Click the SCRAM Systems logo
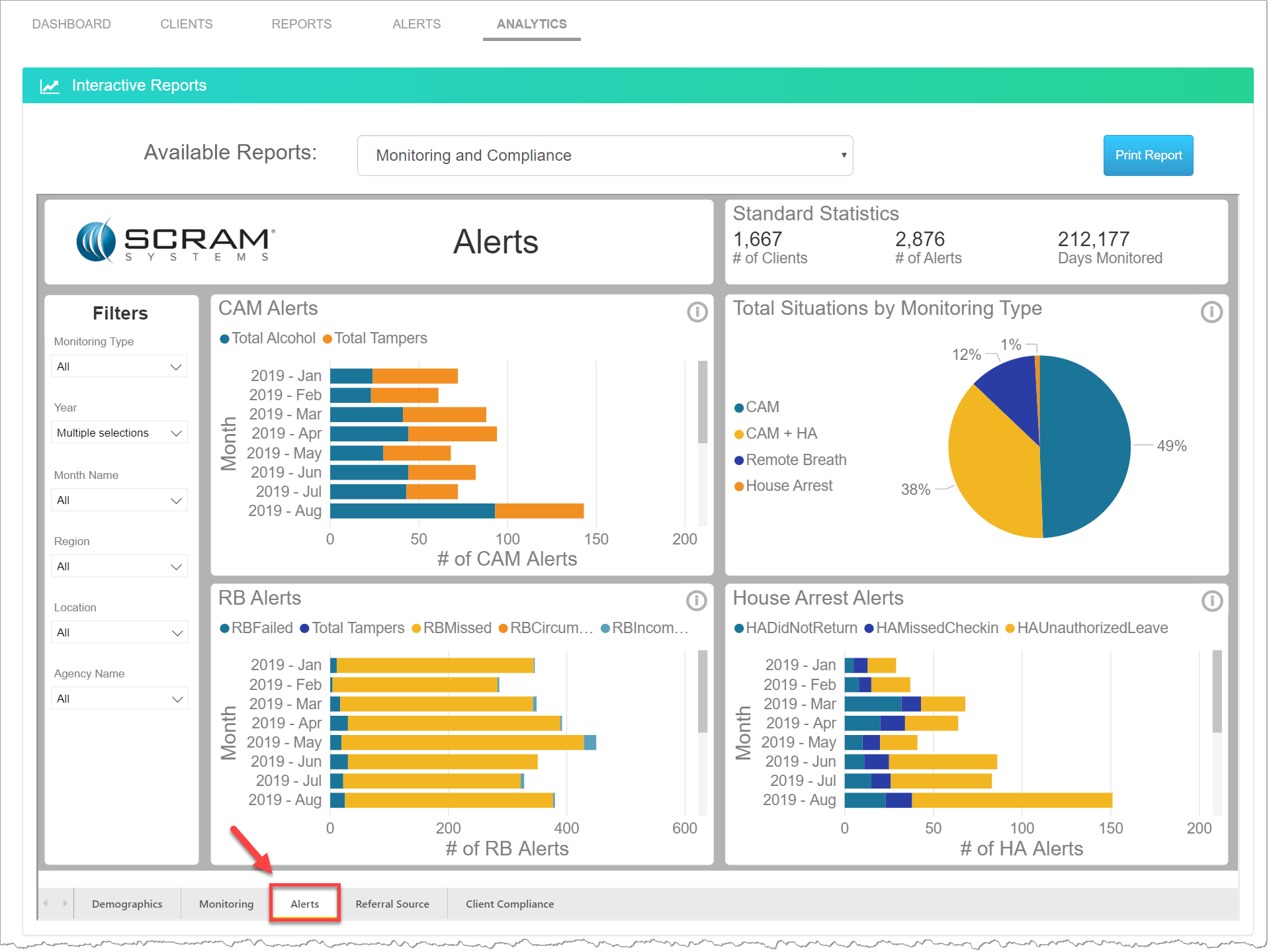Viewport: 1269px width, 952px height. (176, 241)
